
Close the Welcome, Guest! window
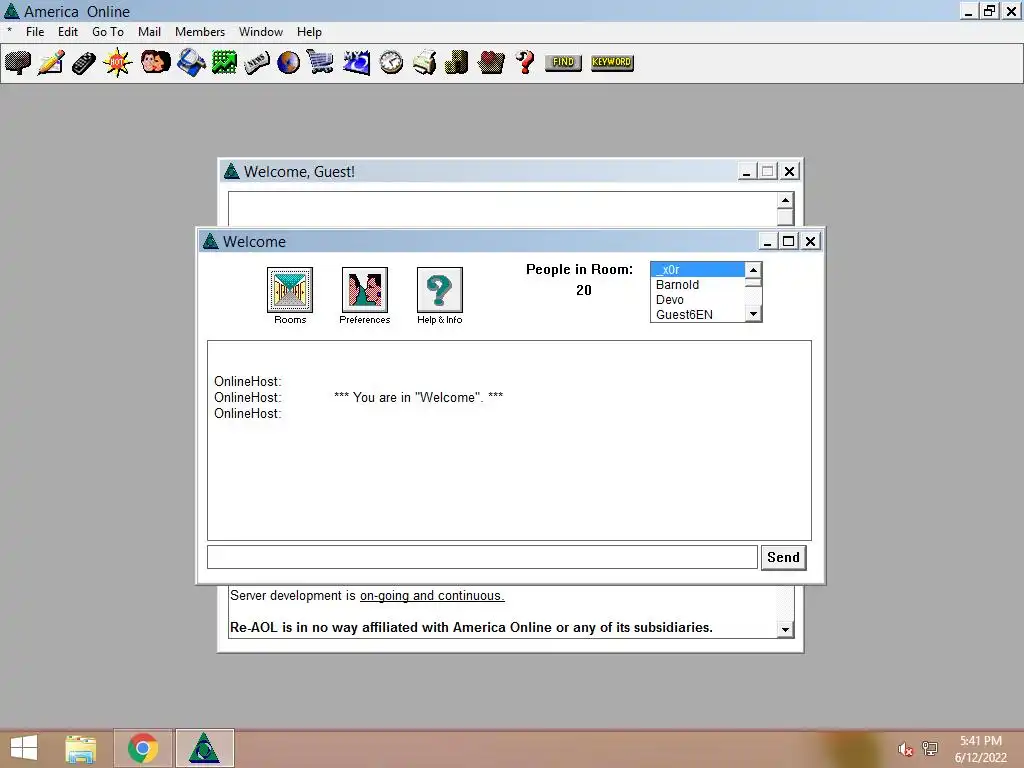(789, 172)
